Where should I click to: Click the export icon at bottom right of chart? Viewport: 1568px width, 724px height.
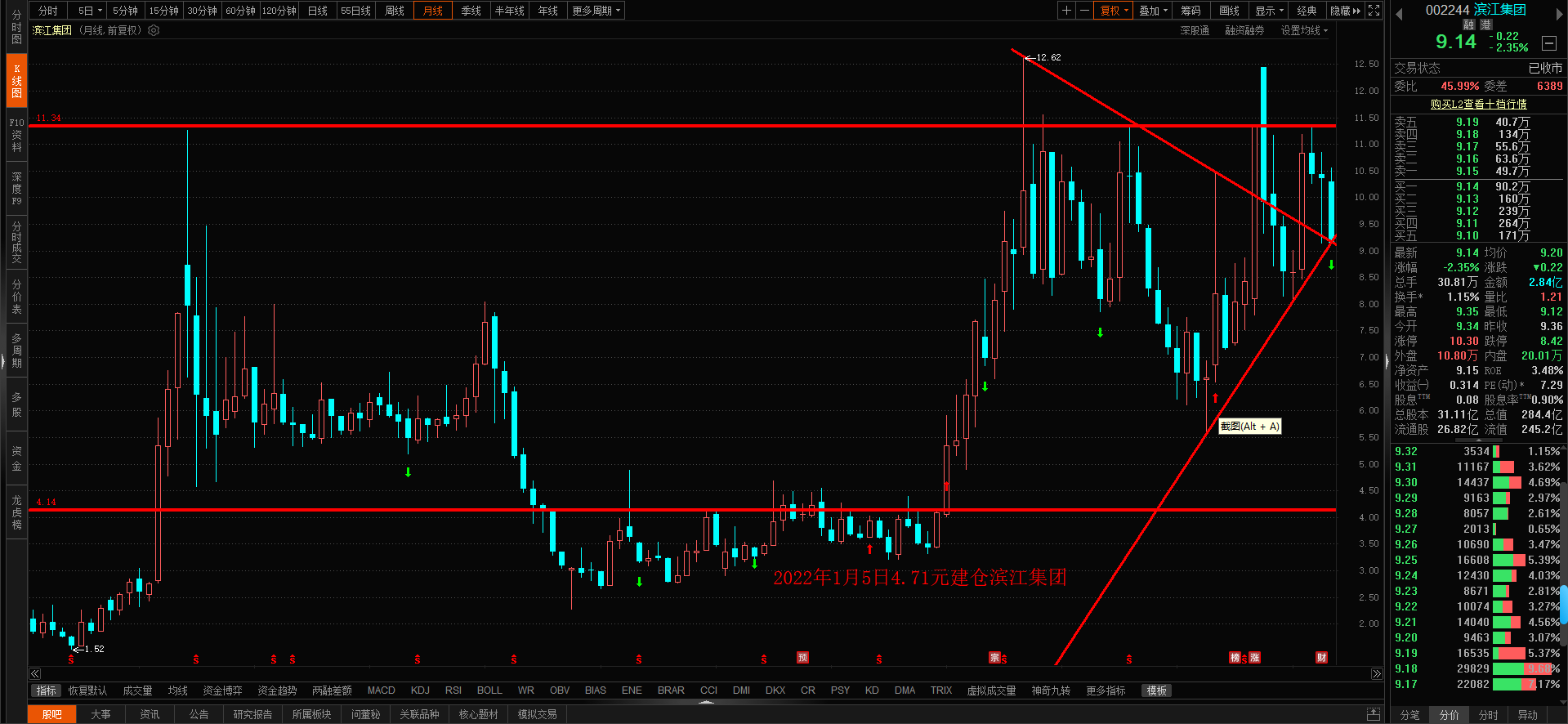tap(1374, 713)
